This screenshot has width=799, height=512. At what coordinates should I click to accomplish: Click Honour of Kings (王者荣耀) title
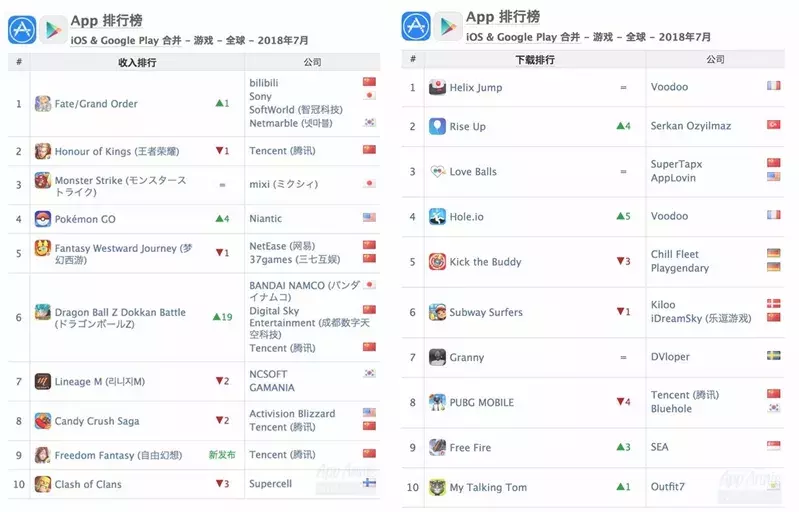(117, 151)
